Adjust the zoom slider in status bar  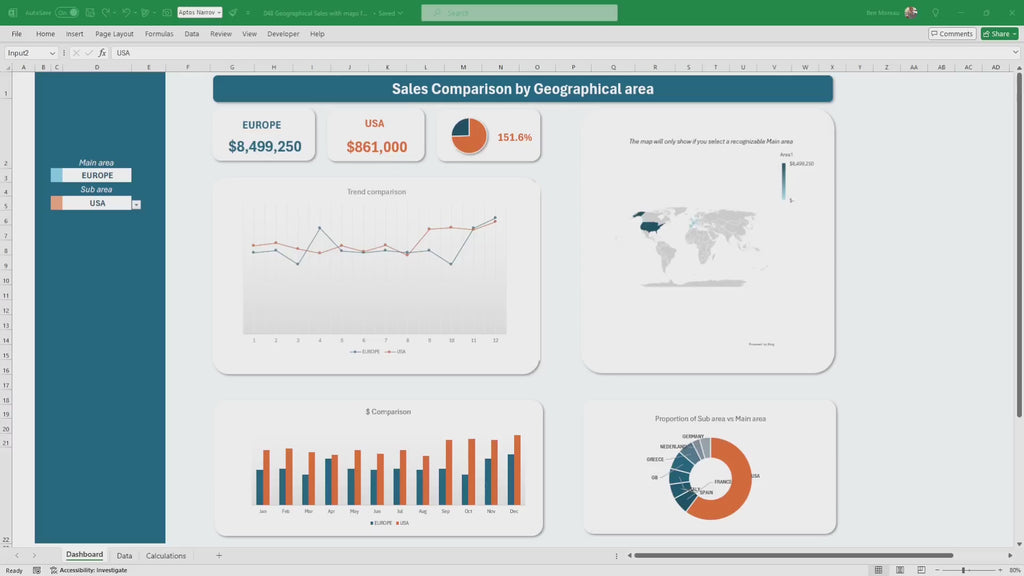point(964,570)
